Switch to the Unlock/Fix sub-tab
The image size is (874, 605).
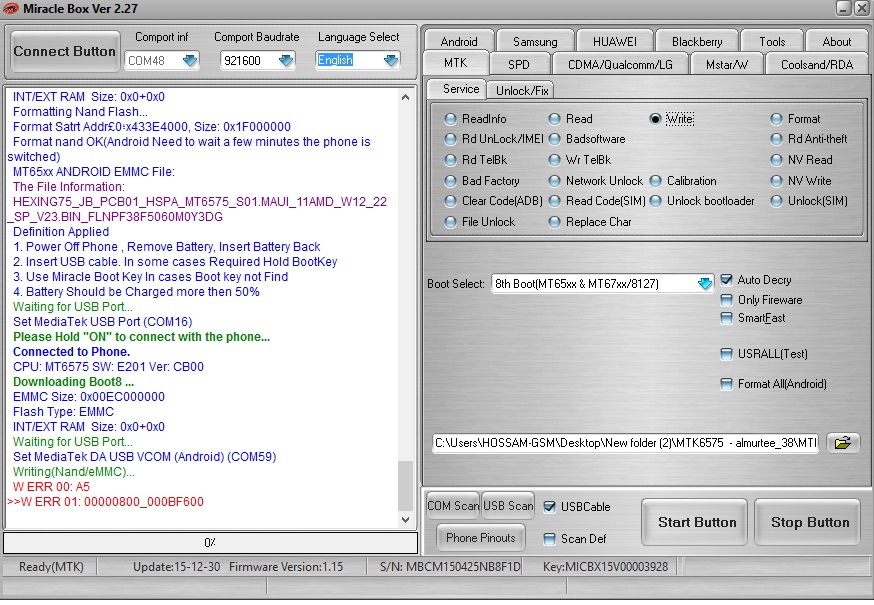pos(522,90)
